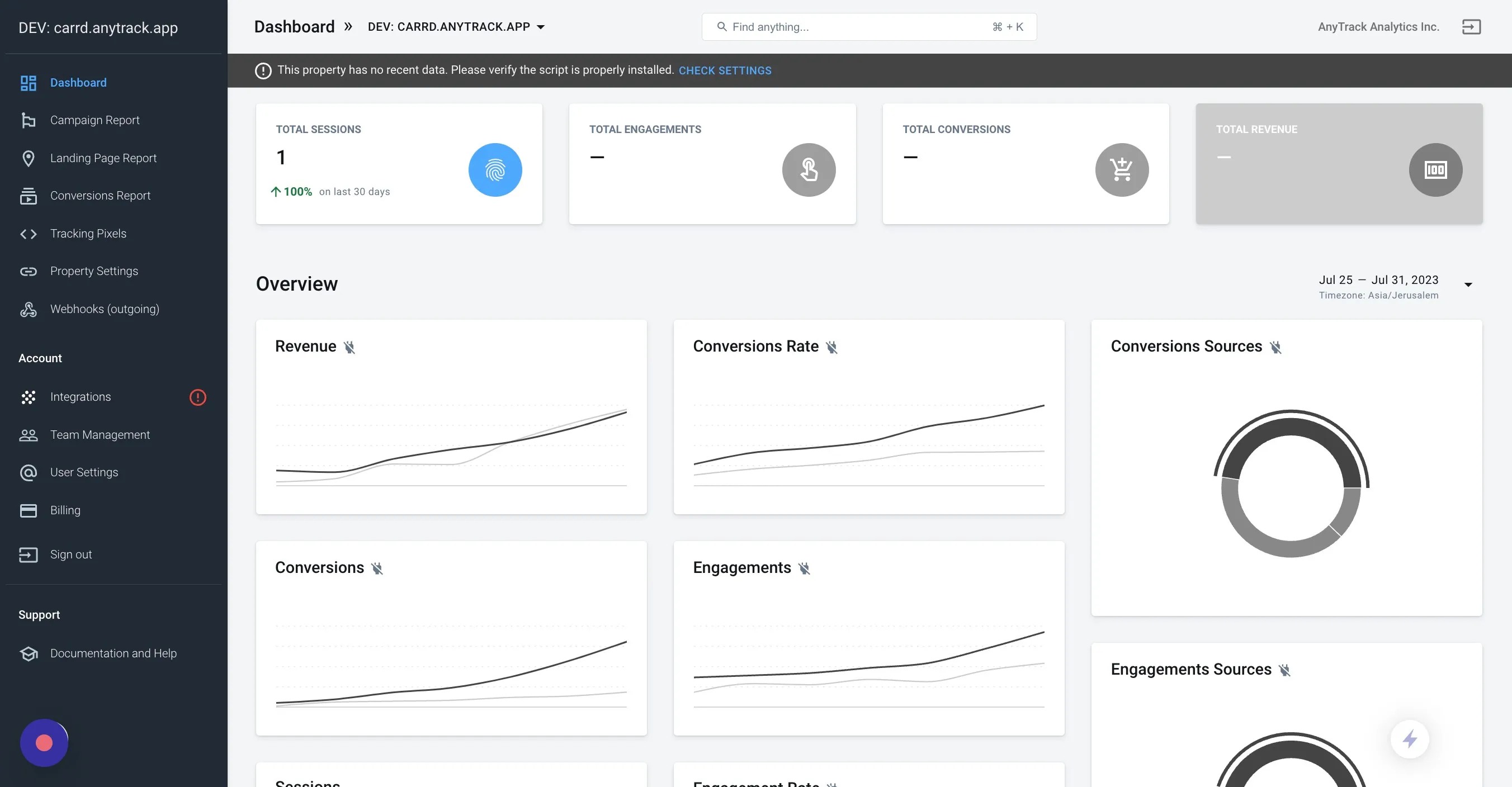The height and width of the screenshot is (787, 1512).
Task: Click the User Settings at-sign icon
Action: [x=28, y=472]
